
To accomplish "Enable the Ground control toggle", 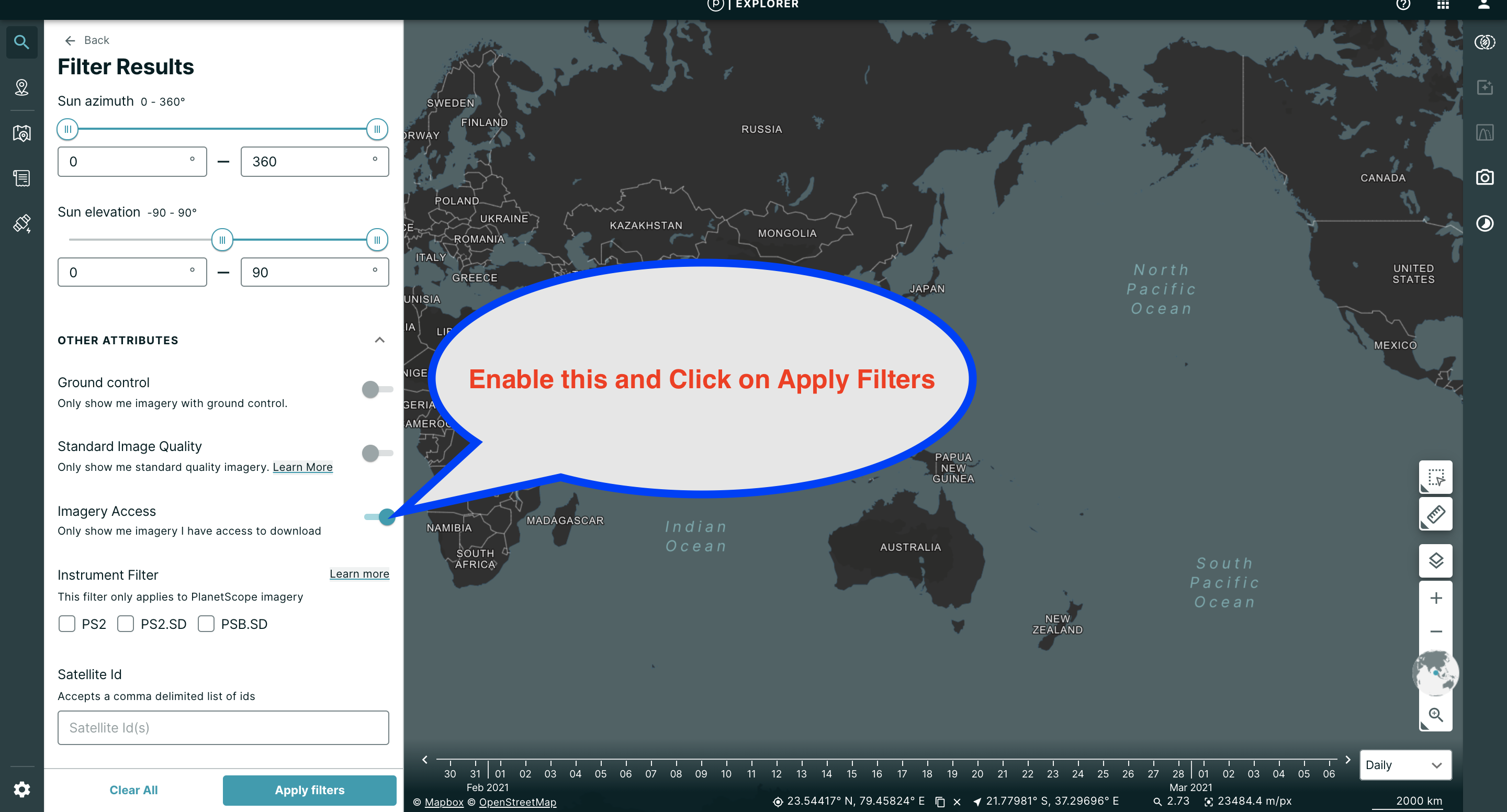I will point(370,388).
